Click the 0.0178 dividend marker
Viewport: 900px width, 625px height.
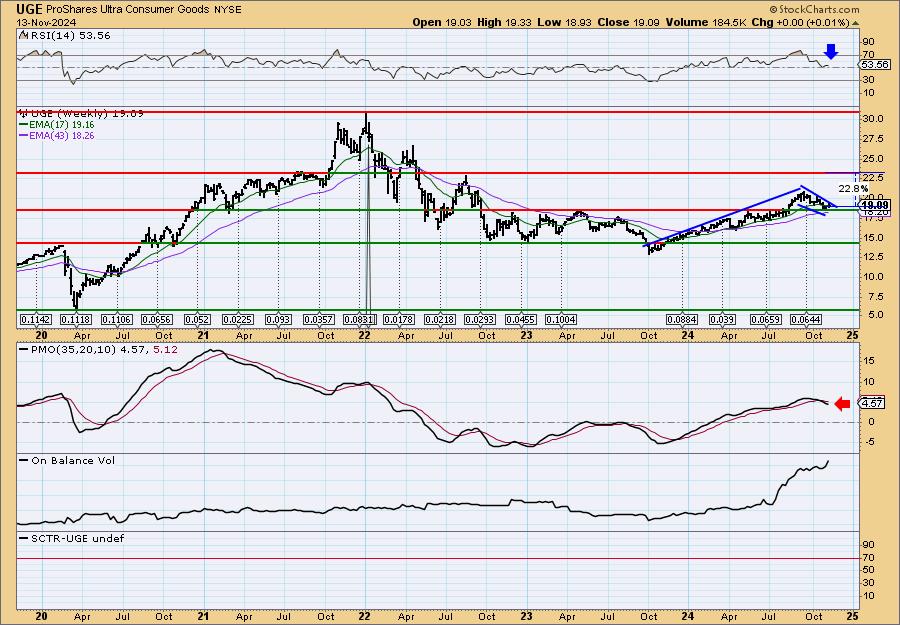click(398, 319)
